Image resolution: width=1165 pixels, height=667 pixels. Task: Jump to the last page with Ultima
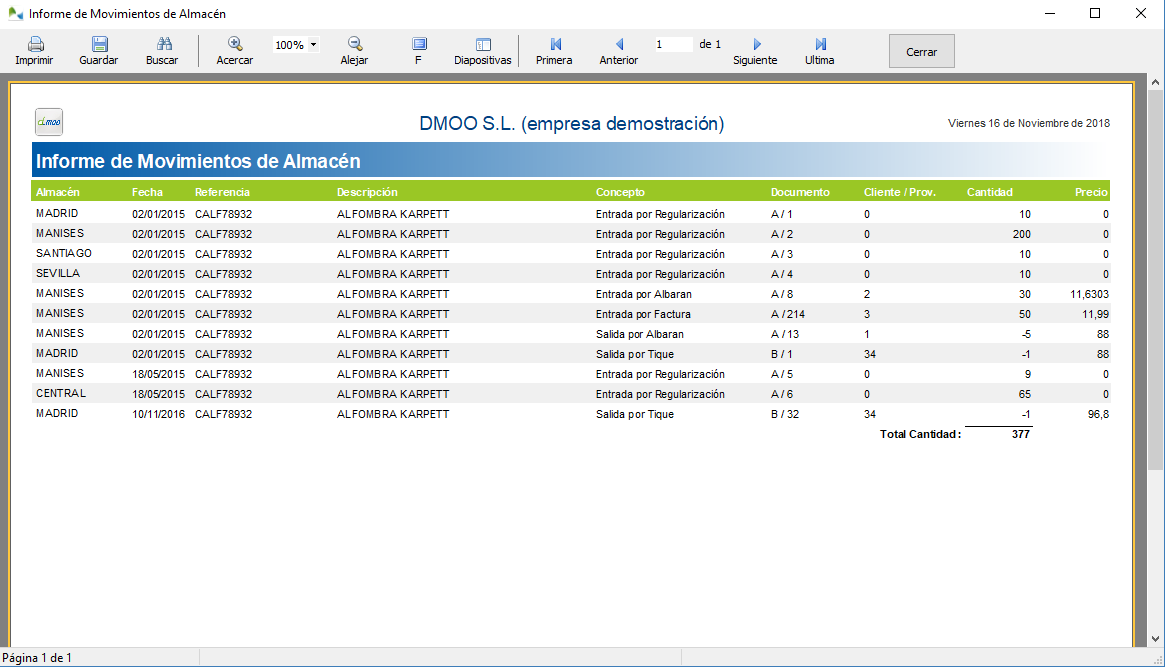819,50
